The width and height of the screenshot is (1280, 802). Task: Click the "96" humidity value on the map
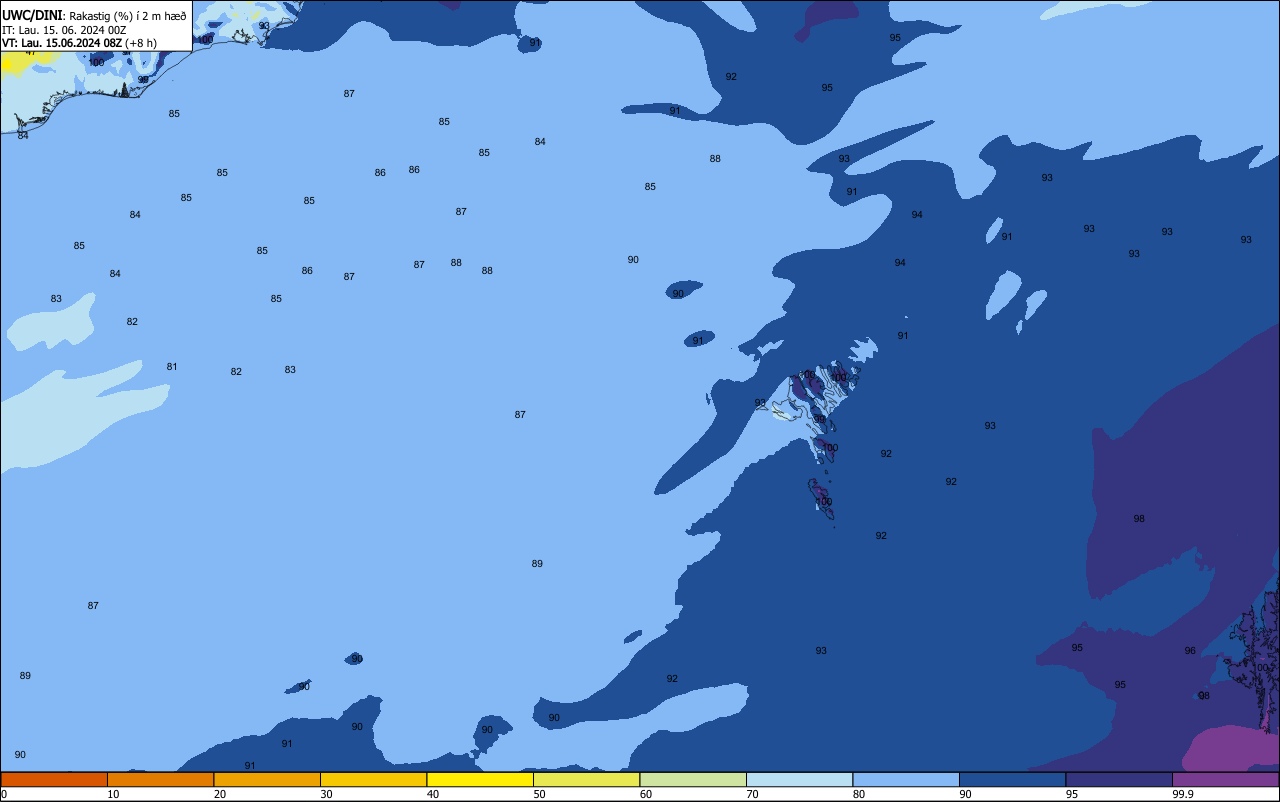1190,651
